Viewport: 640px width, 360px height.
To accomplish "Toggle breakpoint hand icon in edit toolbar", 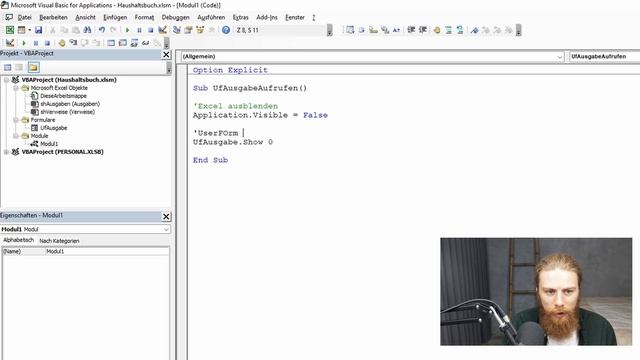I will click(x=437, y=30).
